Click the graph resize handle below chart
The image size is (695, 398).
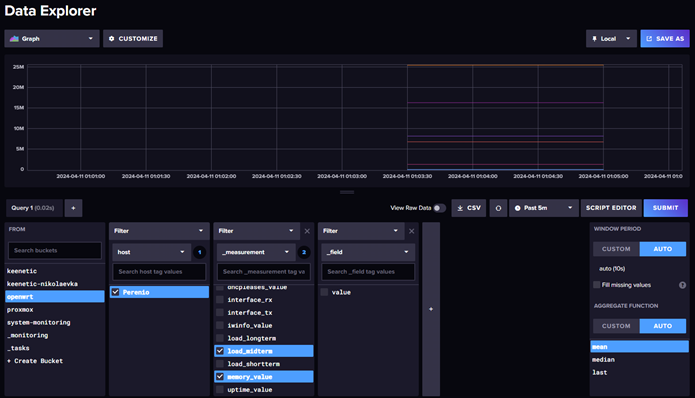point(347,192)
